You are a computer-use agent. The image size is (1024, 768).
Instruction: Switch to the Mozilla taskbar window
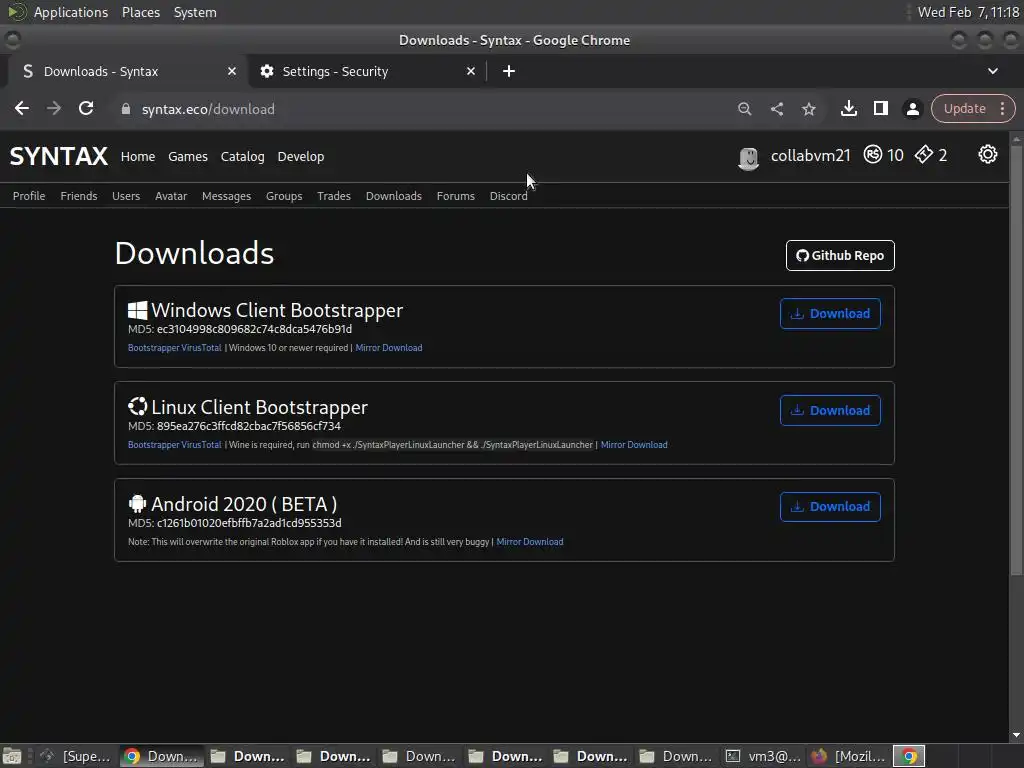pyautogui.click(x=848, y=756)
